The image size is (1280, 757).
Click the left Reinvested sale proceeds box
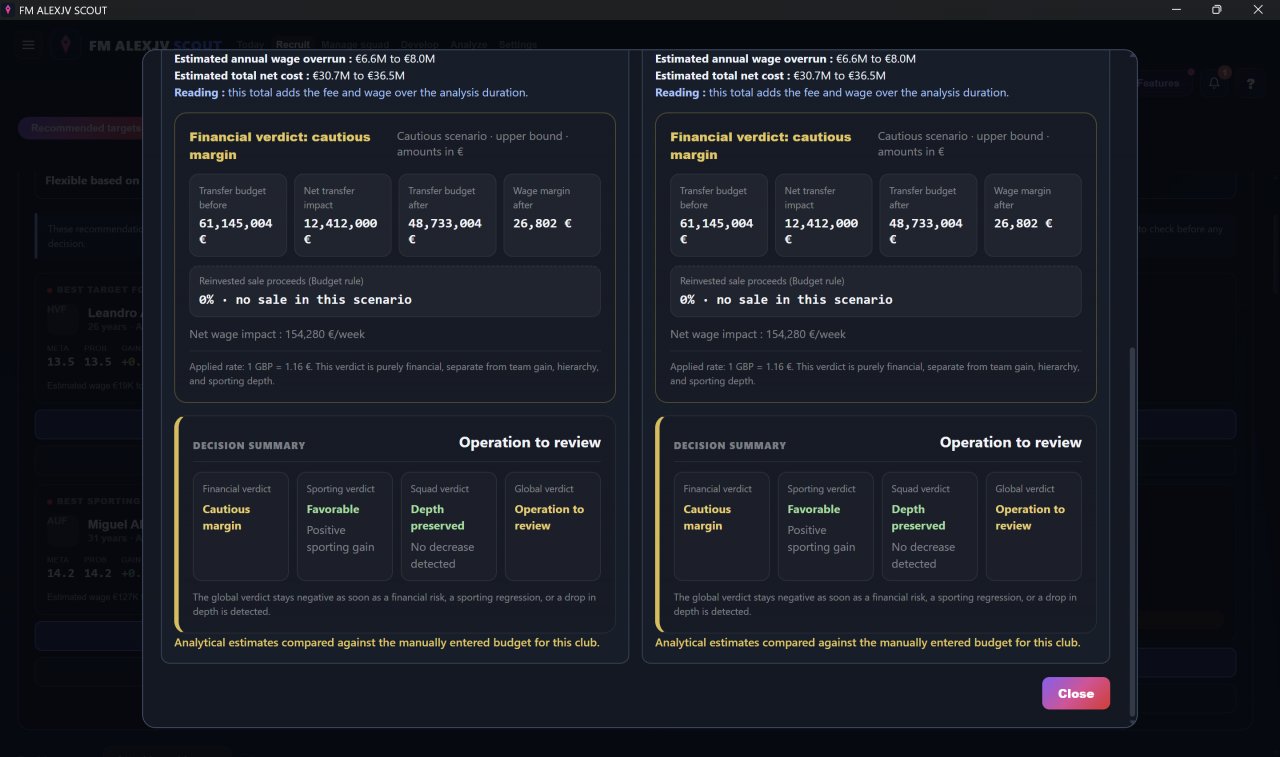pos(395,291)
